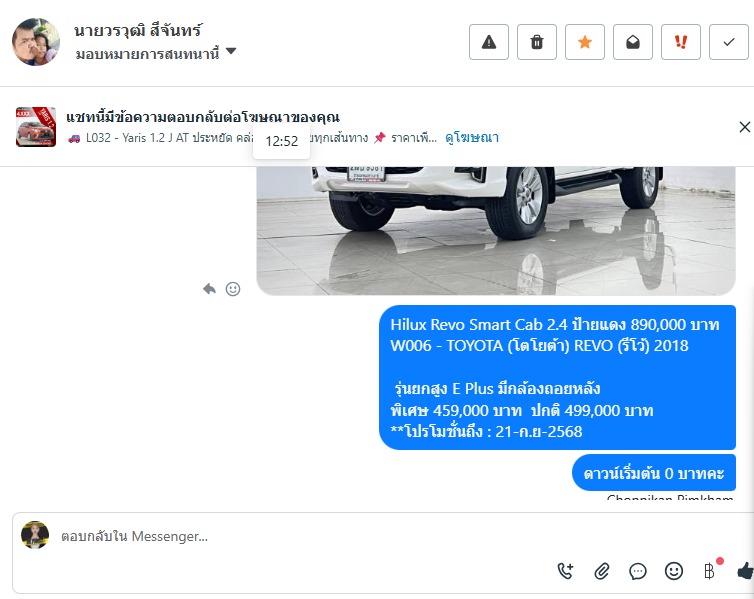Expand the assign conversation dropdown arrow
Screen dimensions: 754x599
click(x=231, y=51)
